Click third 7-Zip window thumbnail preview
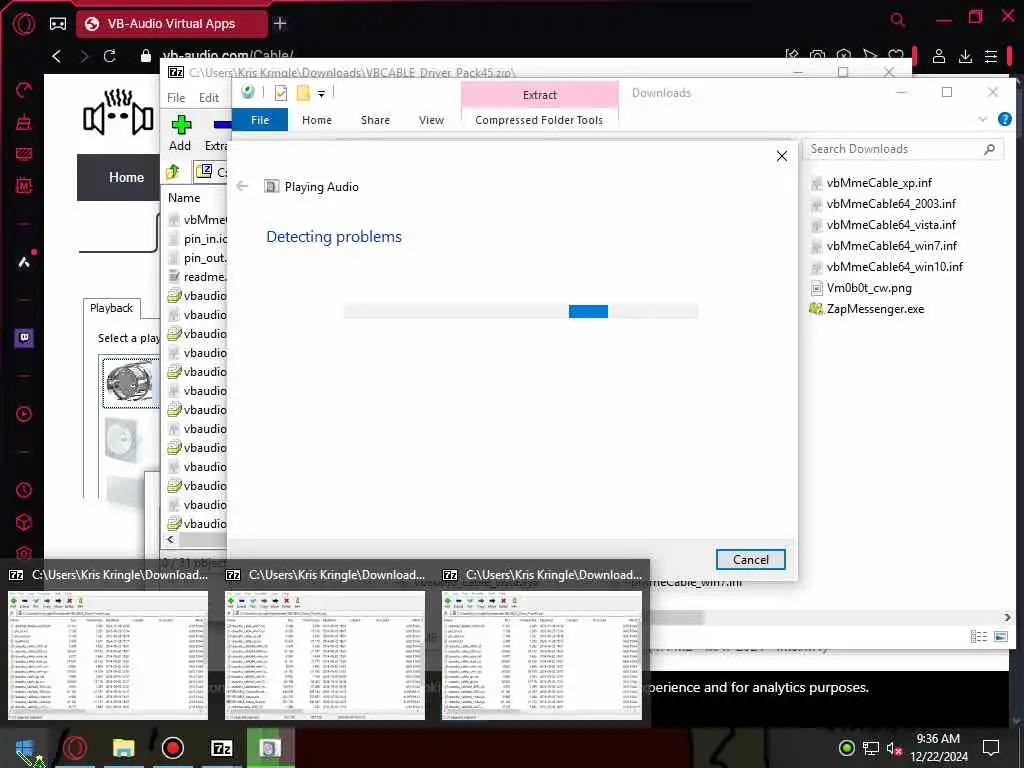The height and width of the screenshot is (768, 1024). [542, 655]
